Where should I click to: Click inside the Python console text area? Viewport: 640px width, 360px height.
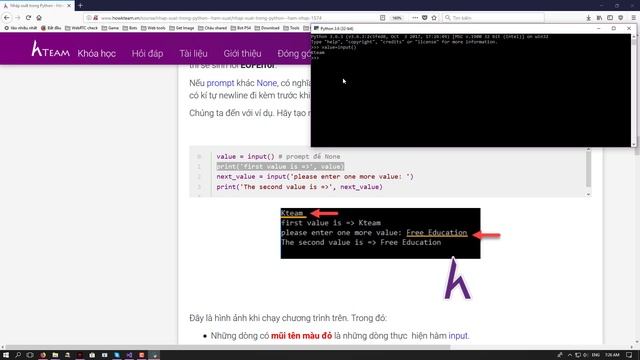pos(471,90)
